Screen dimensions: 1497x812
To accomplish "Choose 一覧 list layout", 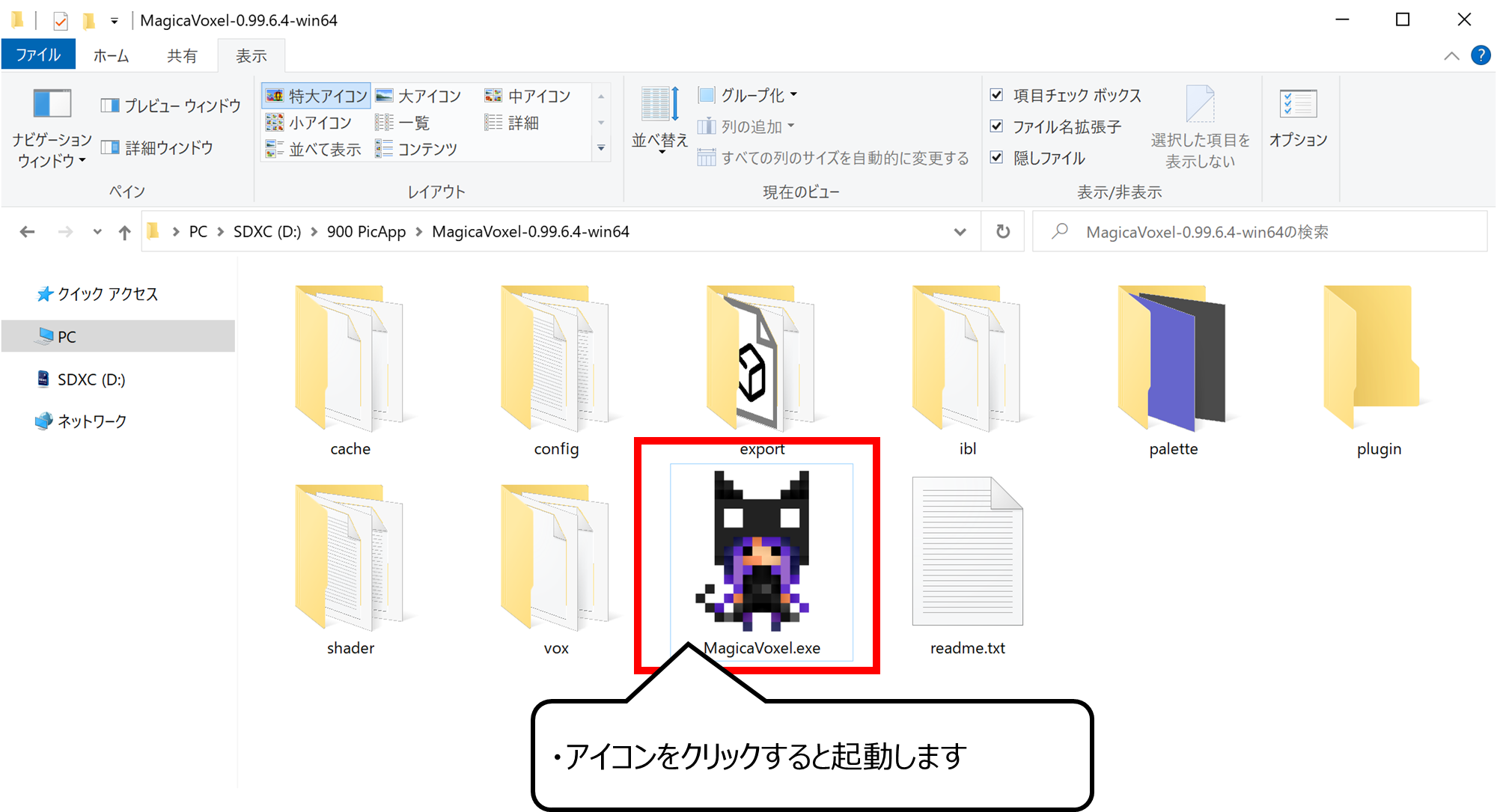I will pyautogui.click(x=403, y=122).
